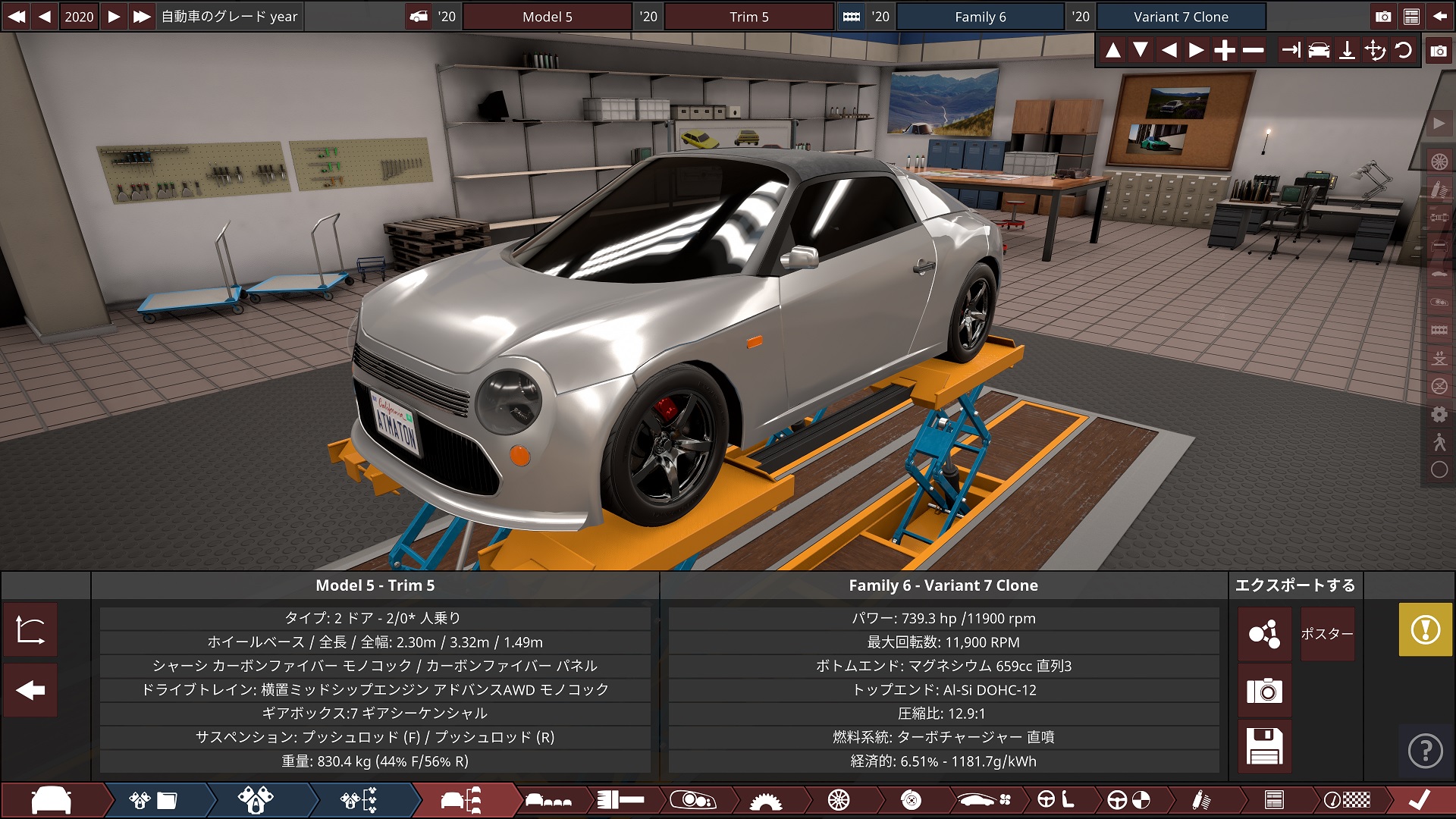This screenshot has width=1456, height=819.
Task: Click the chassis axis icon at left
Action: click(30, 629)
